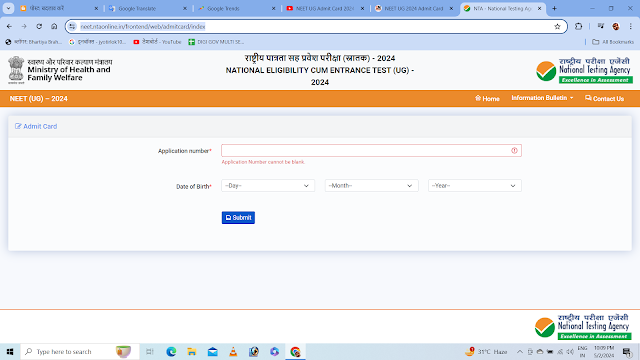Open File Explorer from the taskbar
This screenshot has height=360, width=640.
click(192, 351)
